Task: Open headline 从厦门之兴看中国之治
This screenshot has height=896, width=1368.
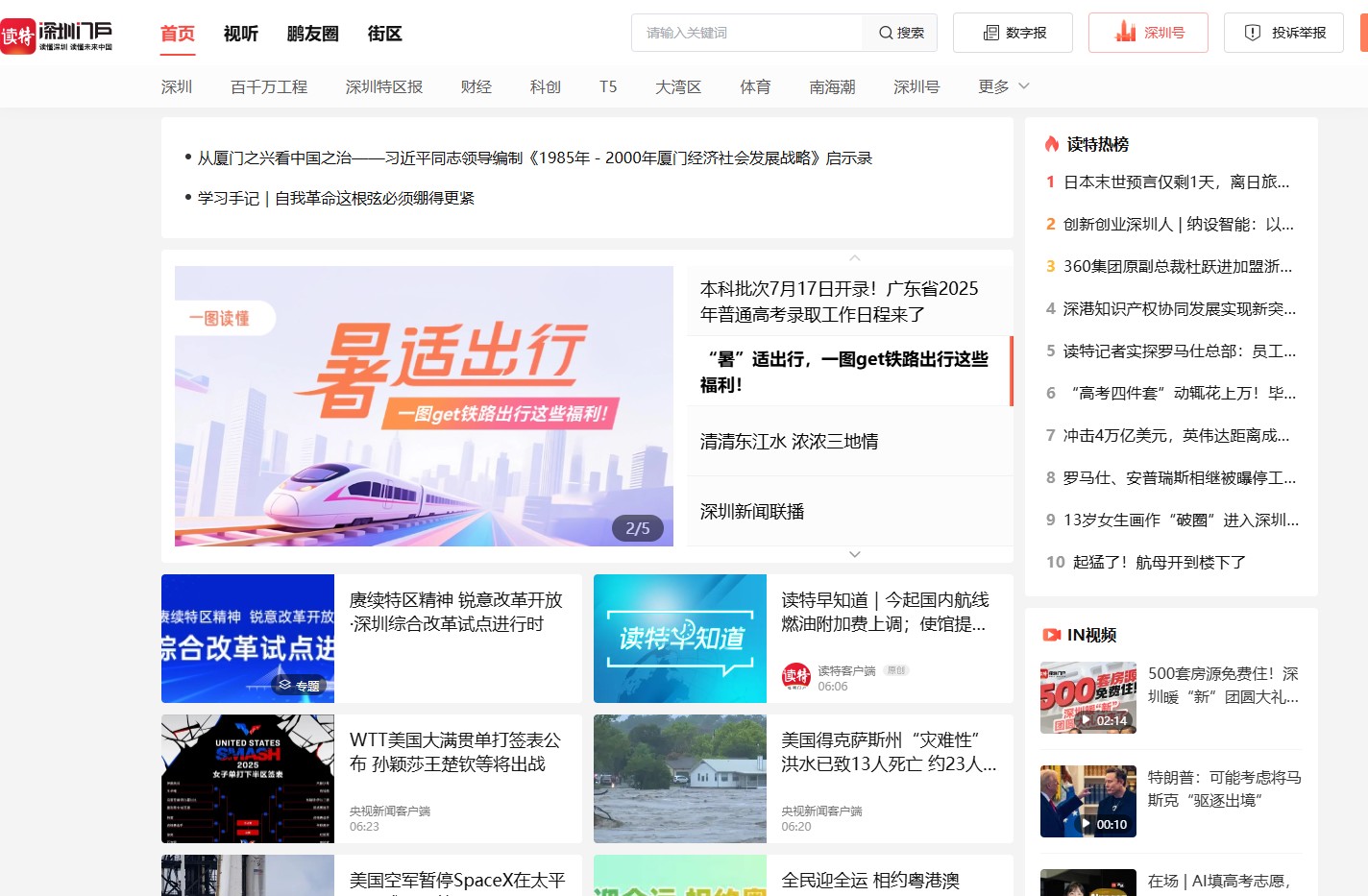Action: coord(535,157)
